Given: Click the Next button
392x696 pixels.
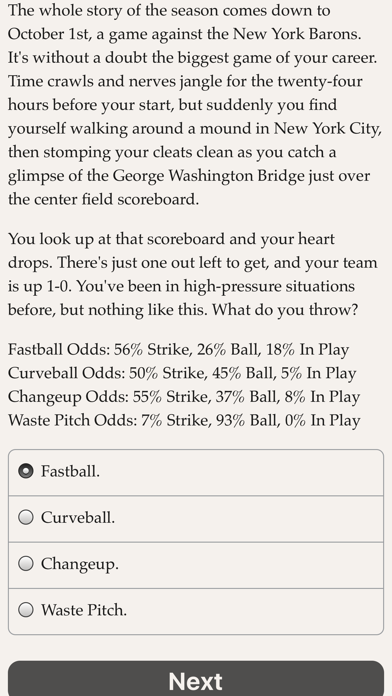Looking at the screenshot, I should (196, 678).
